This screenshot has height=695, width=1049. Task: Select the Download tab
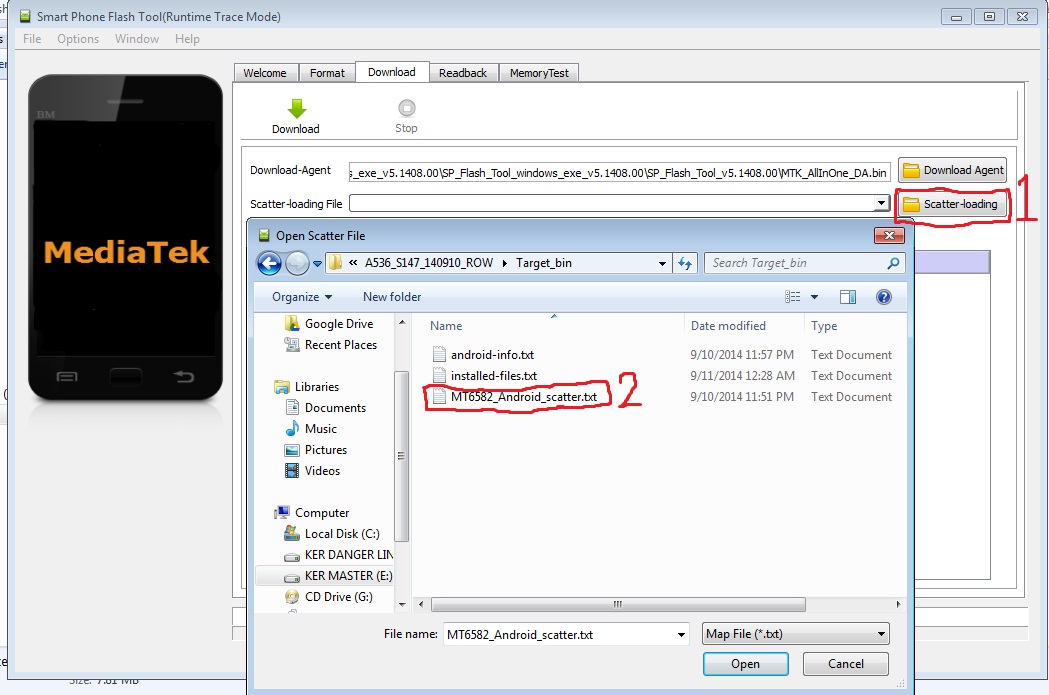(x=392, y=72)
